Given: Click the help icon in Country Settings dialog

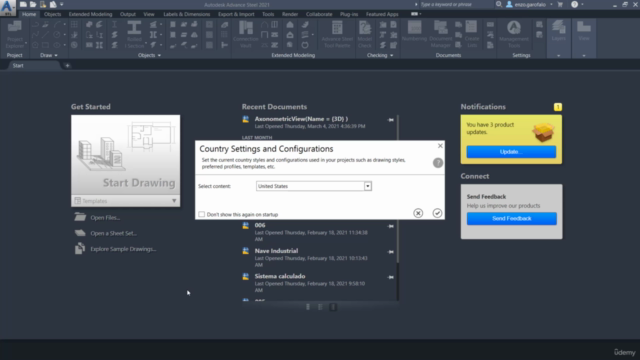Looking at the screenshot, I should point(438,163).
